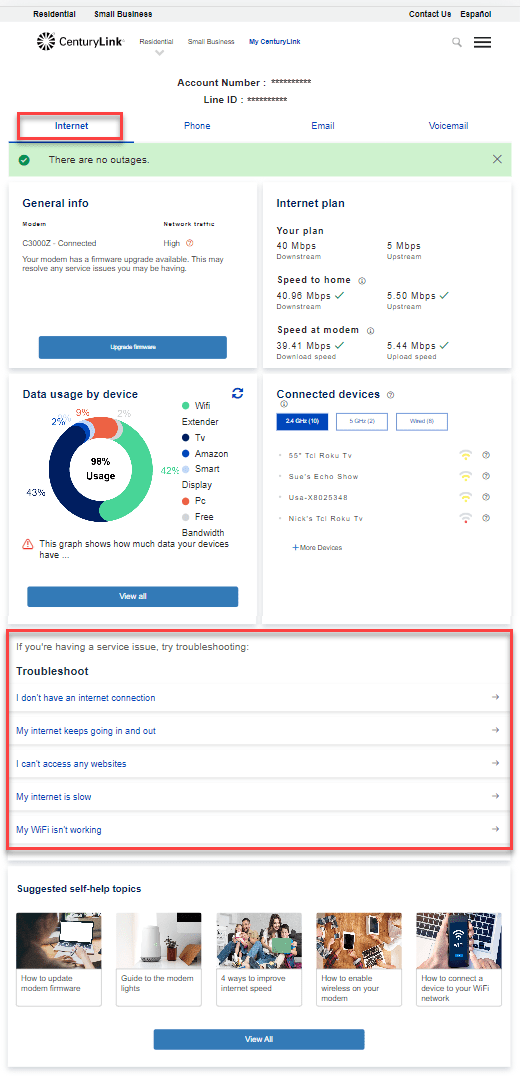Click WiFi signal icon for Usa-X8025348
Image resolution: width=520 pixels, height=1076 pixels.
(x=466, y=497)
